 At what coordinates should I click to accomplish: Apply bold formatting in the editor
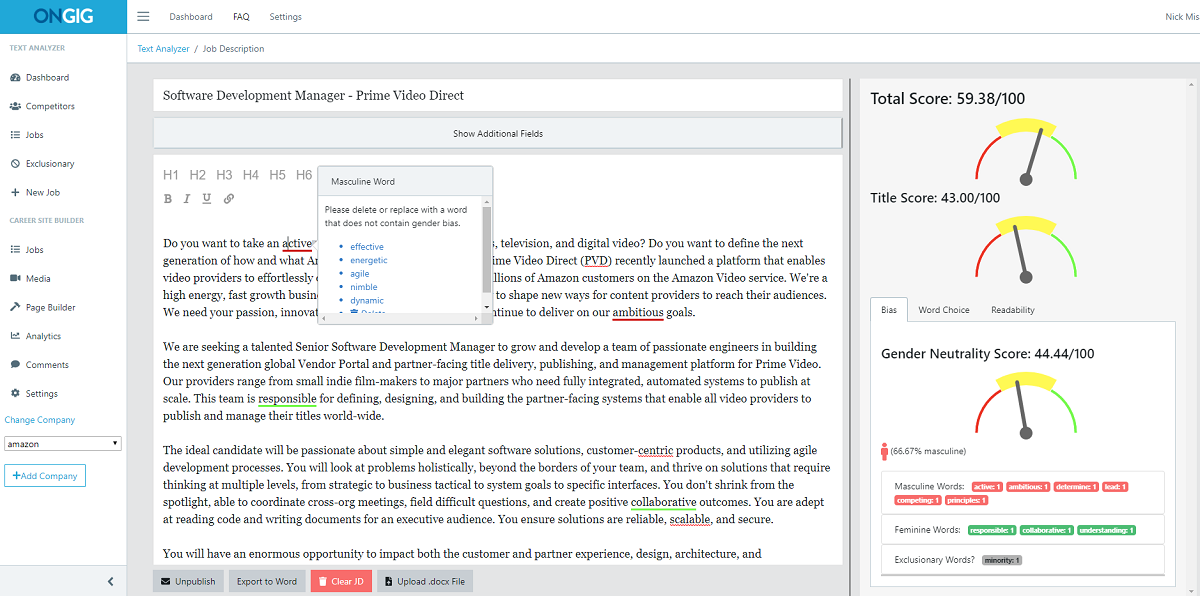click(x=168, y=199)
